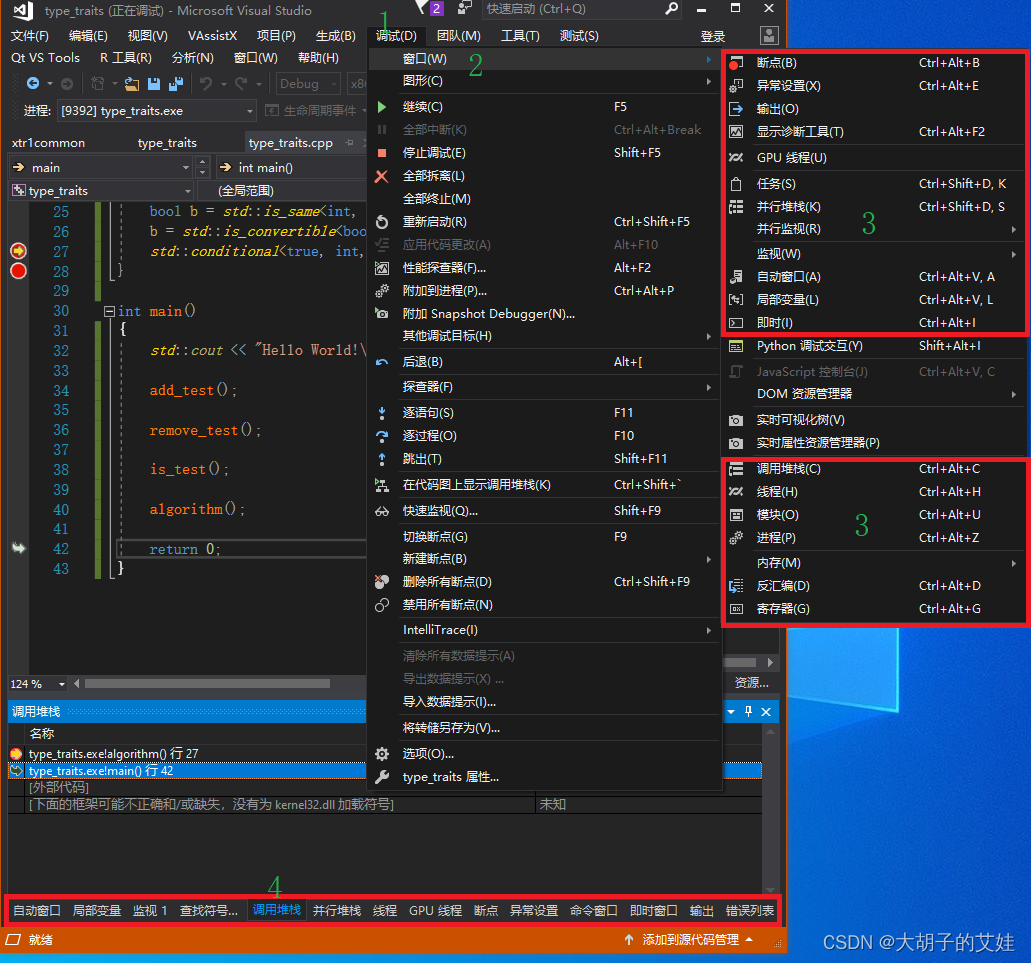The width and height of the screenshot is (1031, 963).
Task: Collapse the int main() code block
Action: [109, 311]
